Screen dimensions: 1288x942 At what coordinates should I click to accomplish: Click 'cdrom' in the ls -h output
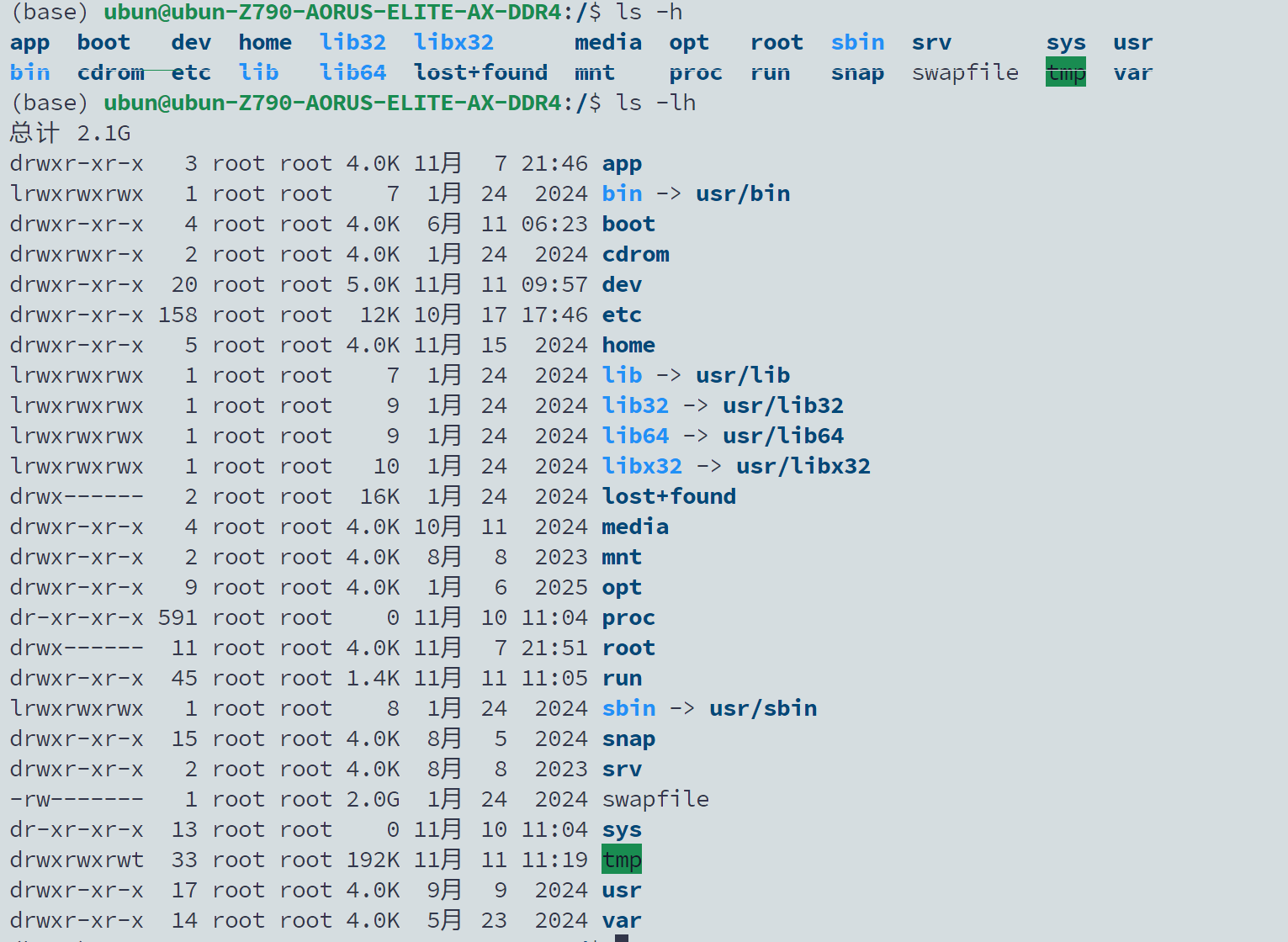click(111, 72)
